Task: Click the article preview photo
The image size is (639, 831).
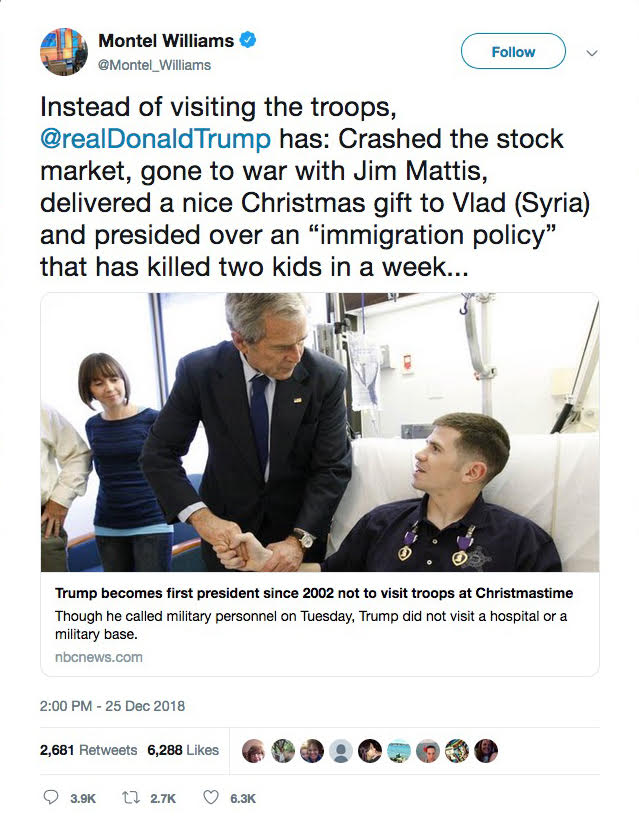Action: pyautogui.click(x=320, y=432)
